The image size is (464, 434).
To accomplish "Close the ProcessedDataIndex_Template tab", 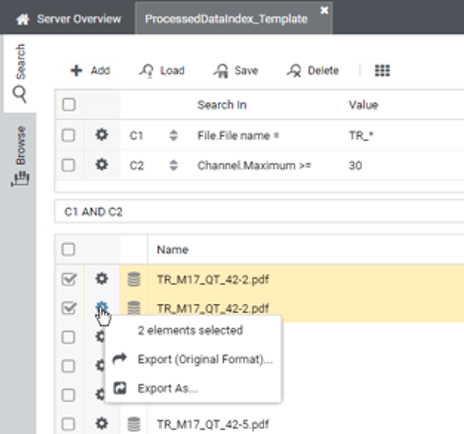I will tap(324, 10).
